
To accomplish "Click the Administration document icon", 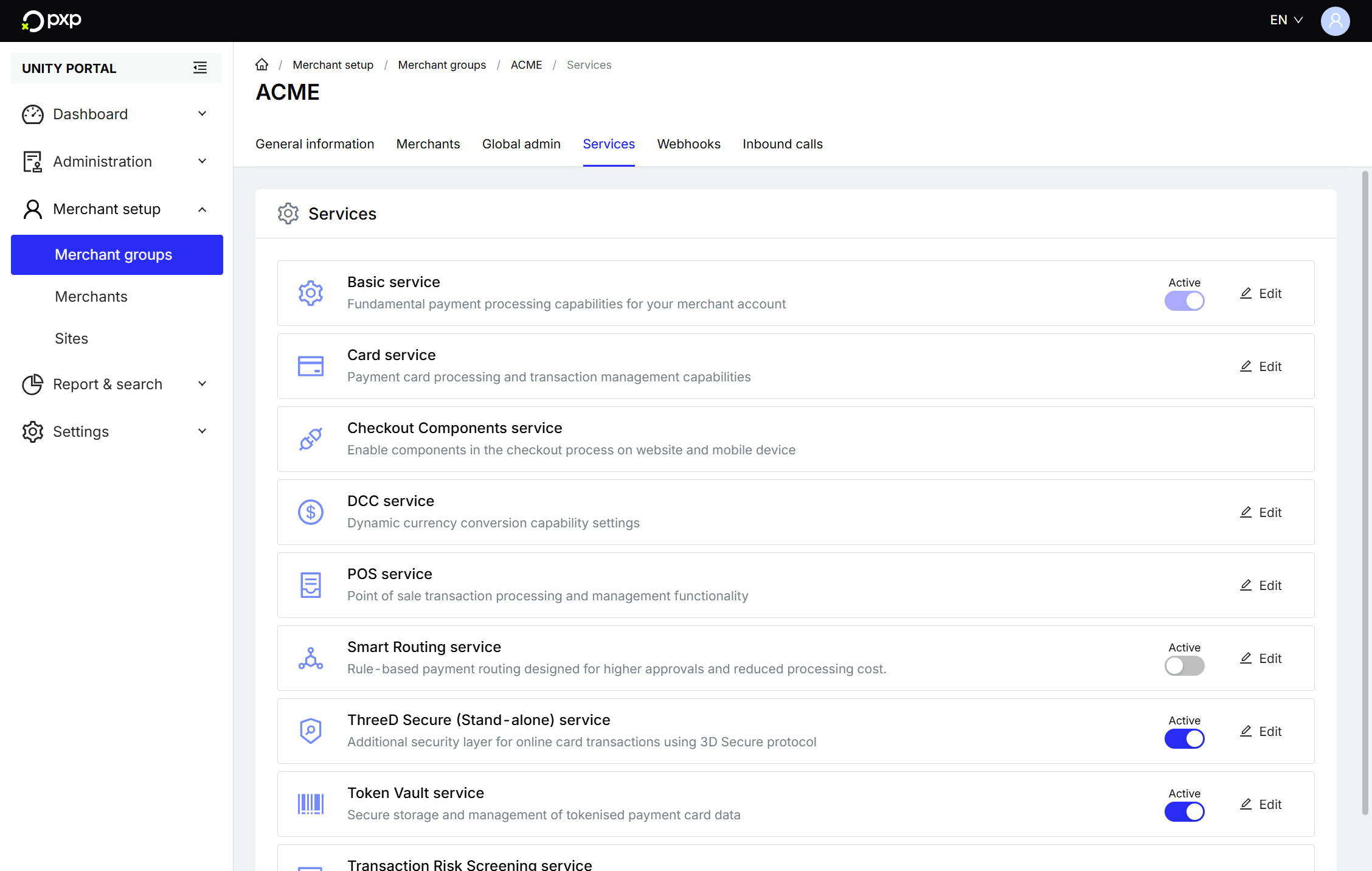I will tap(33, 162).
